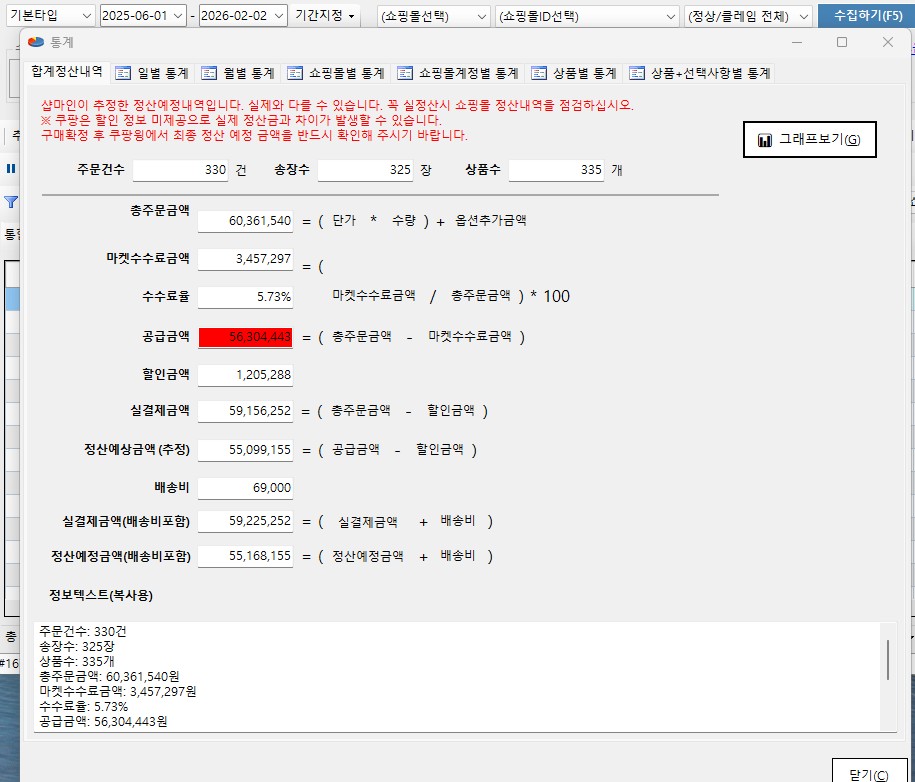Click the red 공급금액 value field
This screenshot has height=782, width=915.
pyautogui.click(x=245, y=337)
